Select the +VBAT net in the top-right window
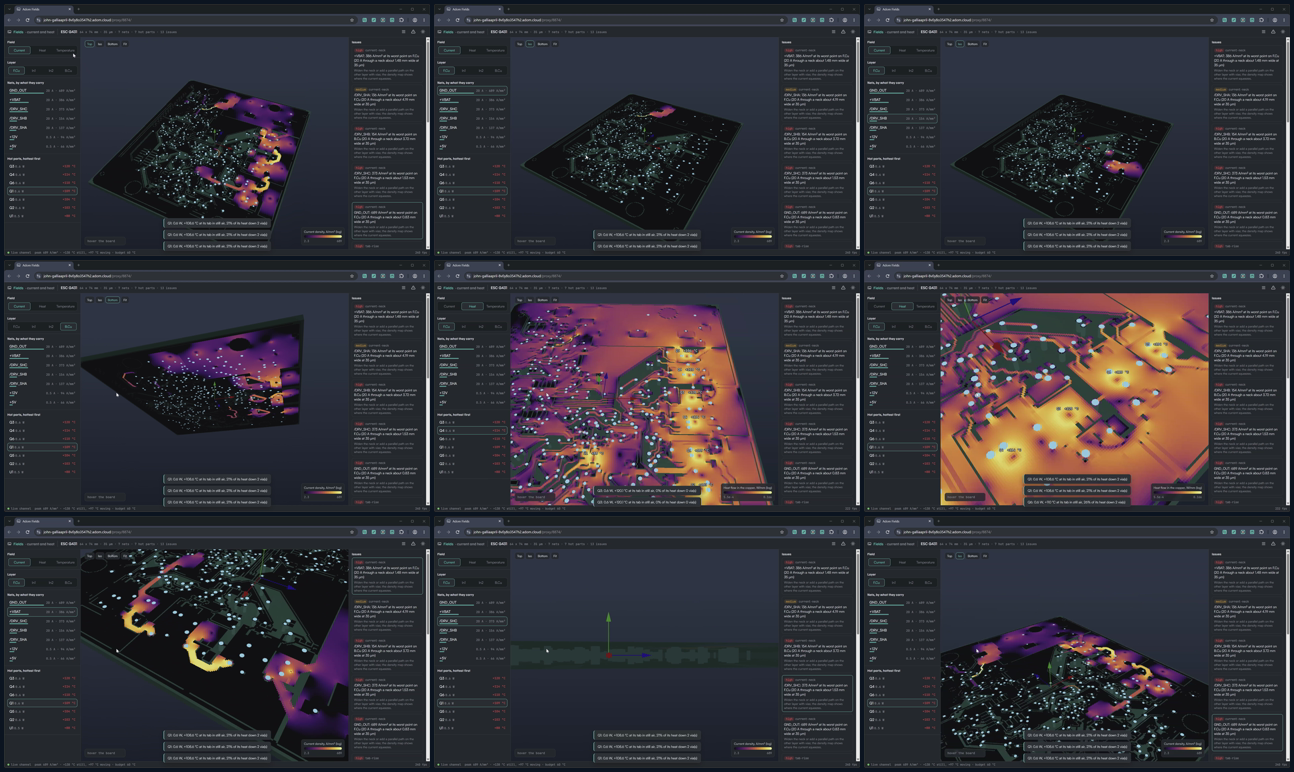 point(904,100)
